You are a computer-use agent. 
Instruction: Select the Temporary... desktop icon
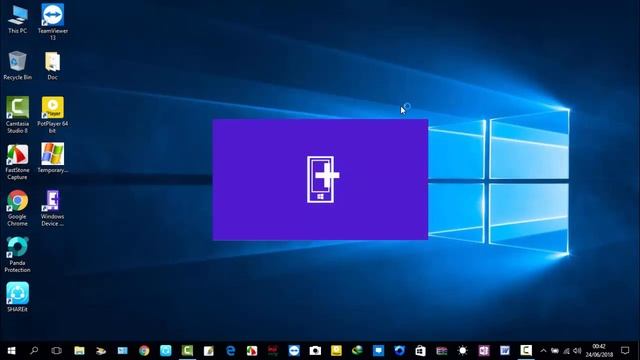[x=53, y=158]
